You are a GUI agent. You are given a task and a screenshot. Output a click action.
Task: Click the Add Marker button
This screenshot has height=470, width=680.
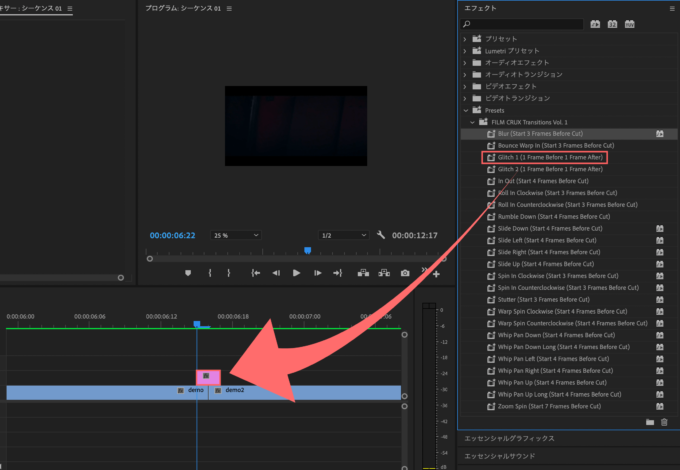188,273
